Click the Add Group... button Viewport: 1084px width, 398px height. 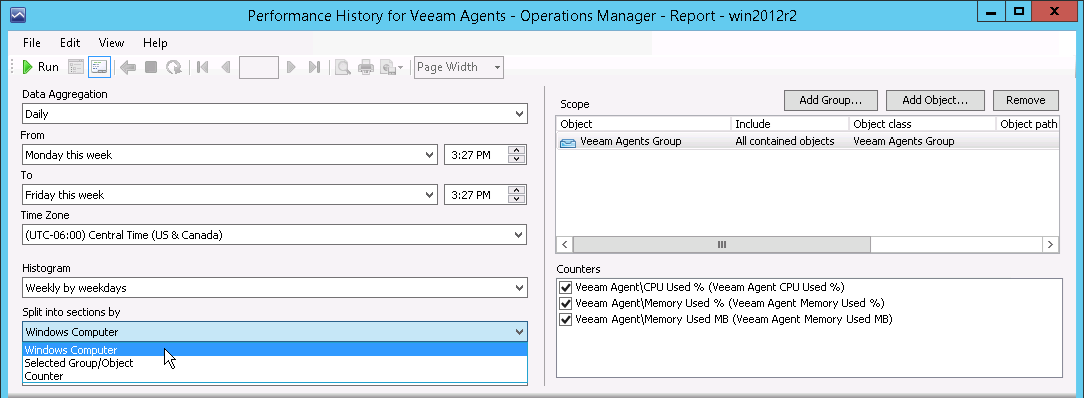click(830, 100)
